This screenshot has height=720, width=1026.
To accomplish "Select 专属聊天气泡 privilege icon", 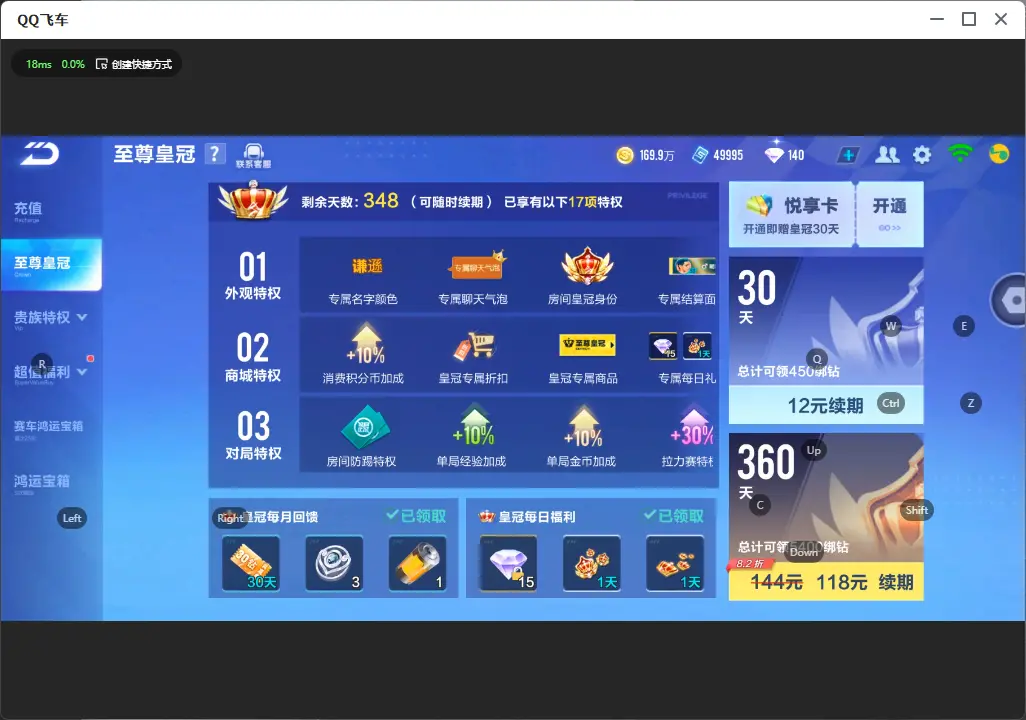I will [x=478, y=266].
